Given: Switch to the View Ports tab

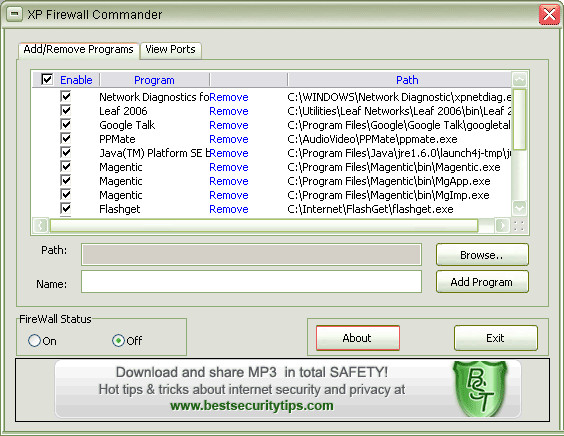Looking at the screenshot, I should (170, 49).
